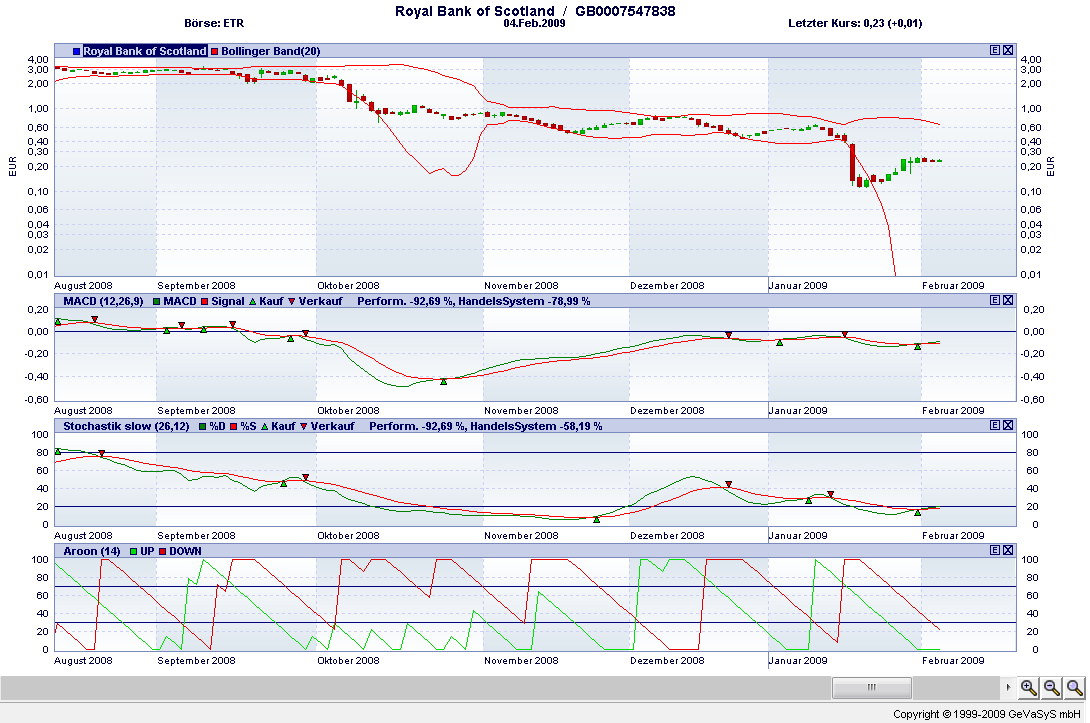Click the green Kauf triangle in the Stochastik legend
The height and width of the screenshot is (723, 1090).
coord(264,427)
